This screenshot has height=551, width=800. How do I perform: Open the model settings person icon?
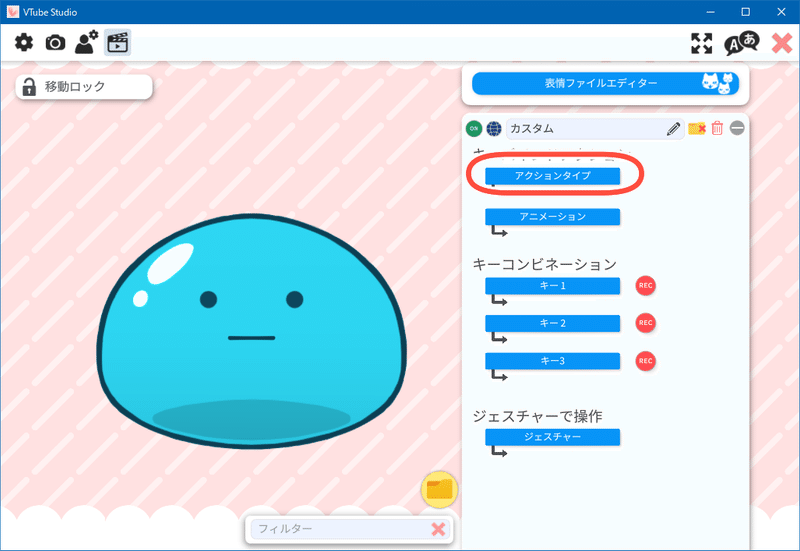[86, 42]
